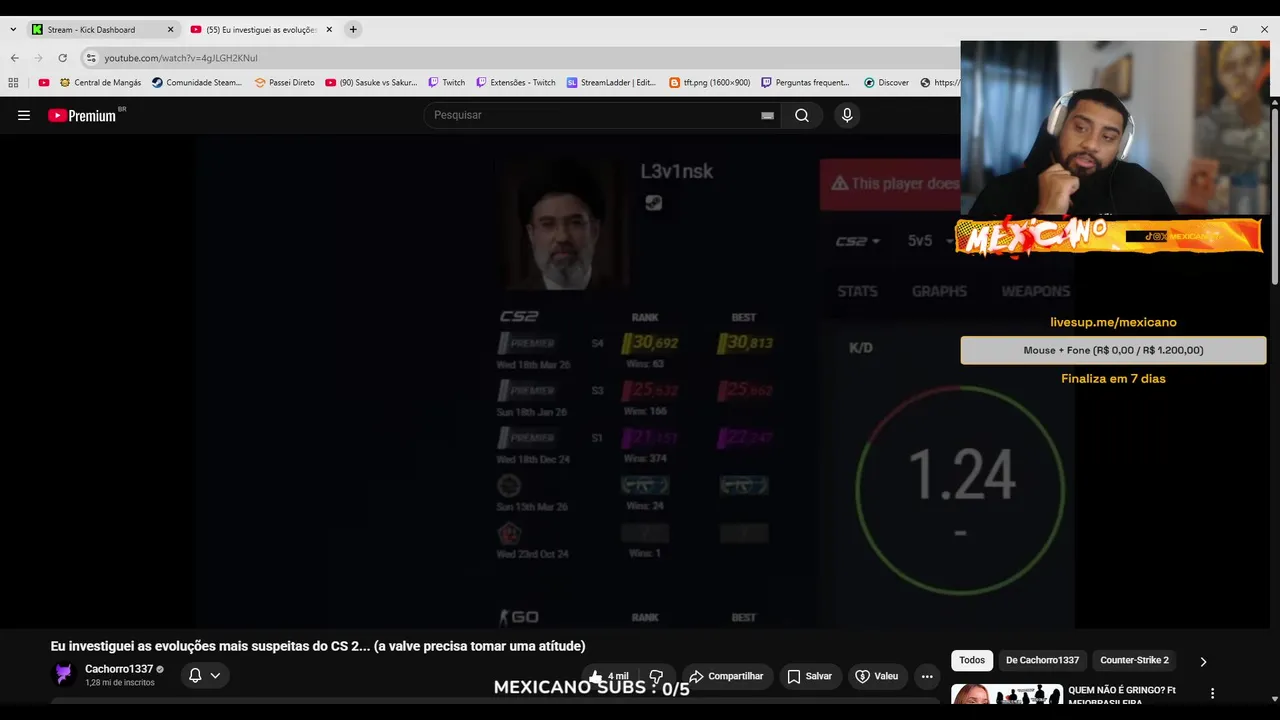Click the notification bell icon
This screenshot has height=720, width=1280.
[x=195, y=676]
